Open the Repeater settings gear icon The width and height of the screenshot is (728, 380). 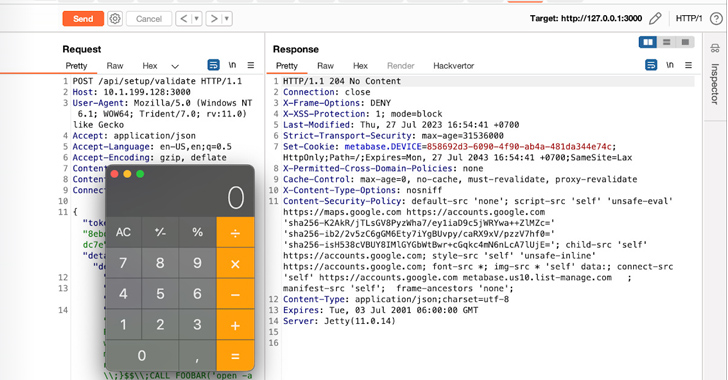(x=115, y=19)
